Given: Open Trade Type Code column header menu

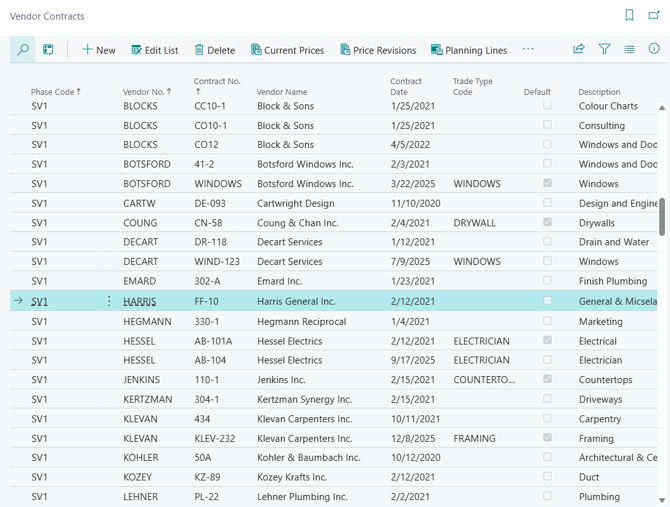Looking at the screenshot, I should (x=472, y=86).
